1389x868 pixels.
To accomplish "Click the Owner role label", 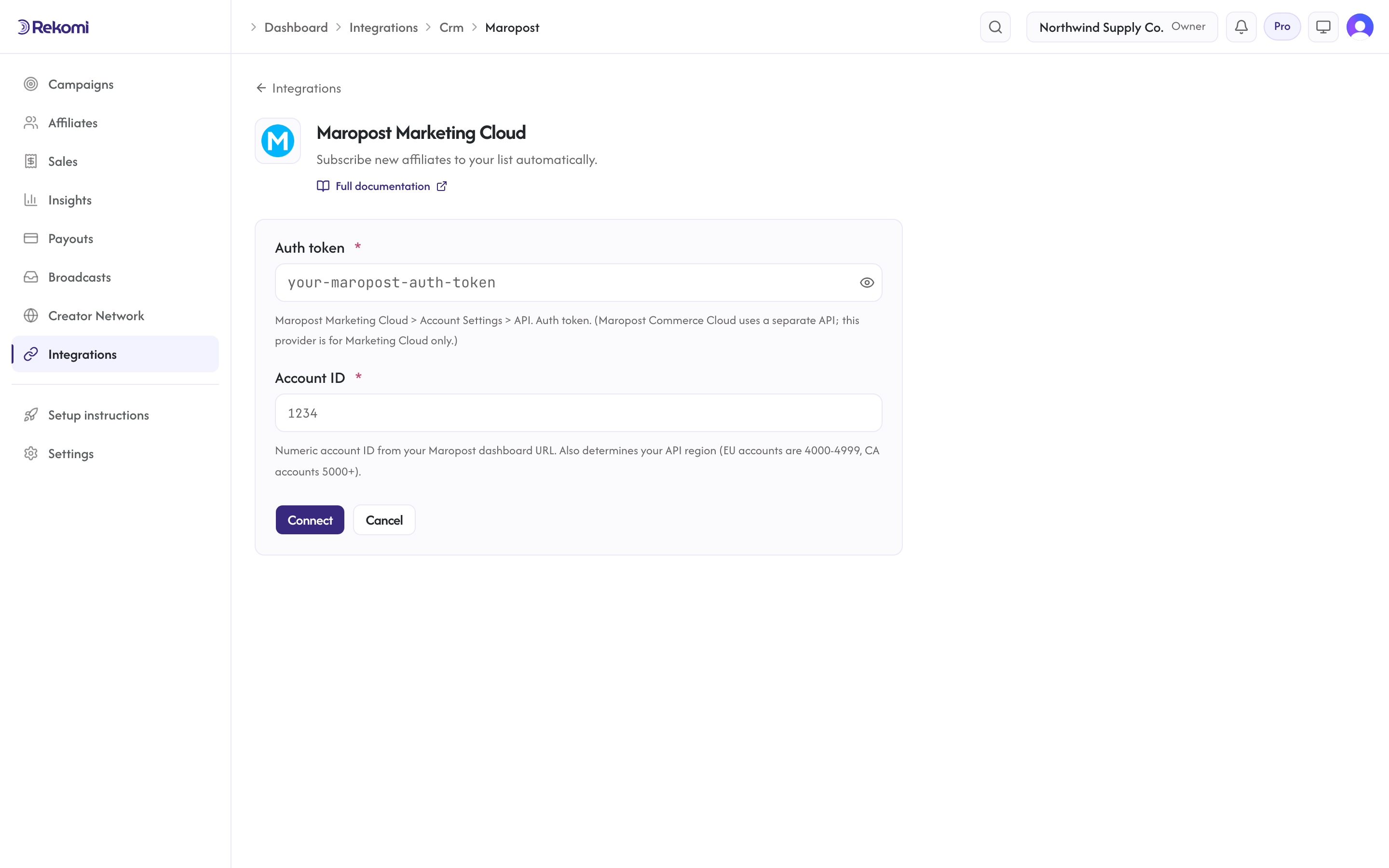I will click(1188, 27).
